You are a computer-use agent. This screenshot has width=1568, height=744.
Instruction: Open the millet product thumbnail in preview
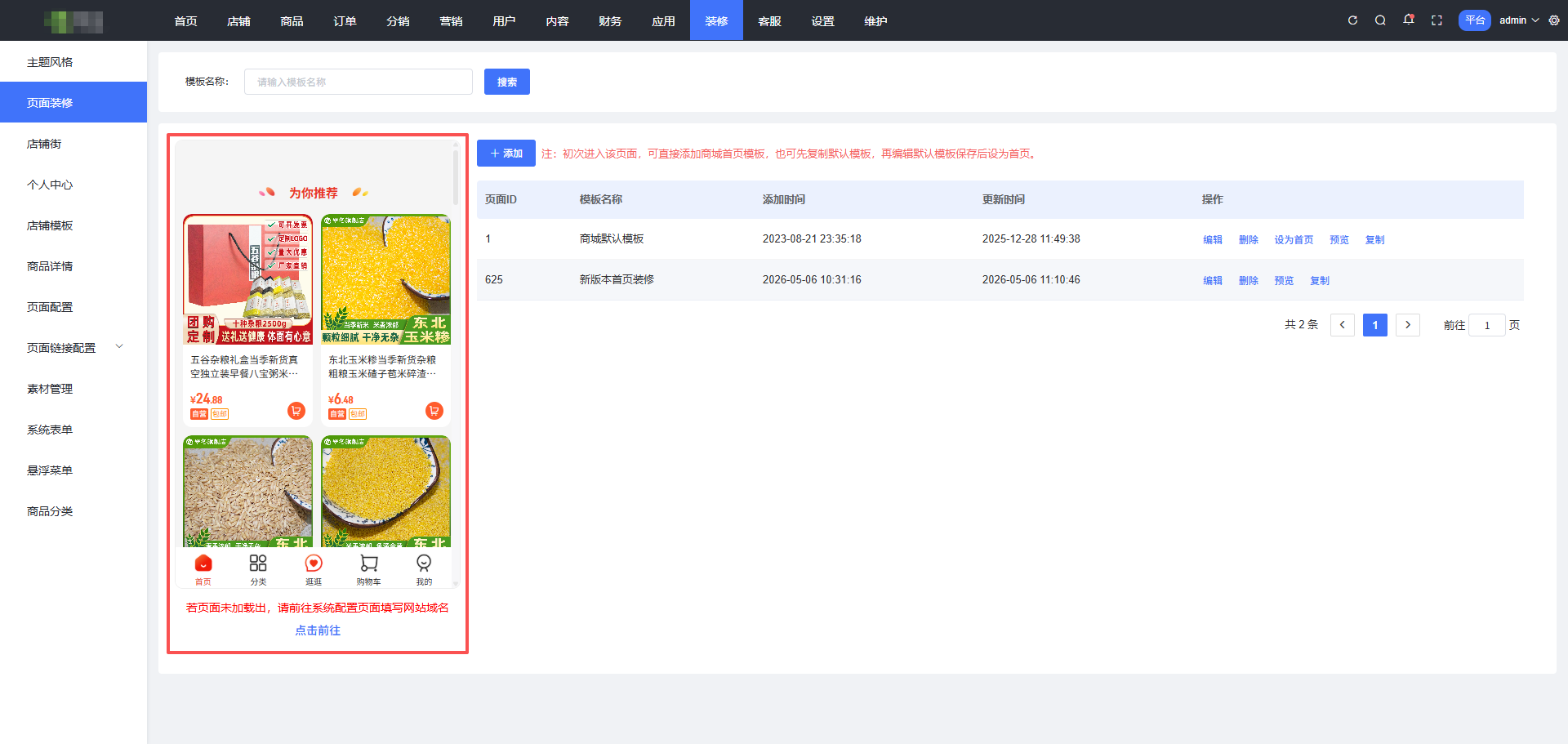pyautogui.click(x=386, y=491)
